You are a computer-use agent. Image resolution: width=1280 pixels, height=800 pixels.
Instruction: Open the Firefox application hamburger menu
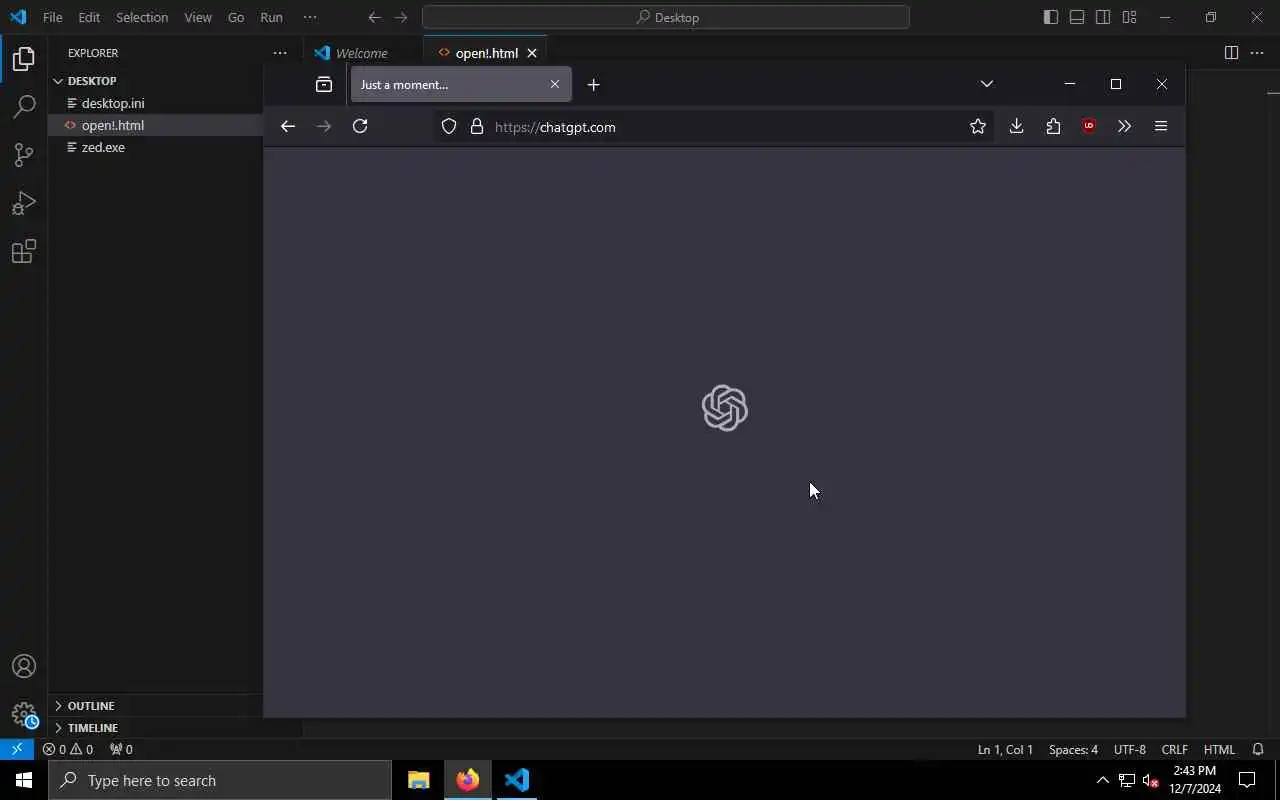pos(1161,126)
